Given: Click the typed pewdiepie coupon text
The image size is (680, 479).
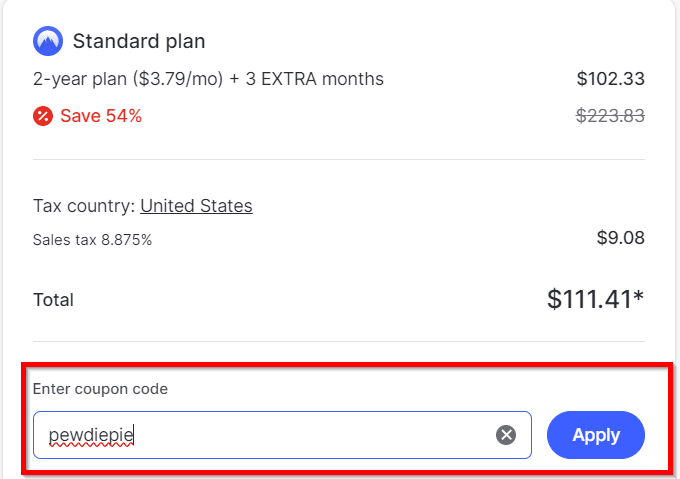Looking at the screenshot, I should coord(91,435).
